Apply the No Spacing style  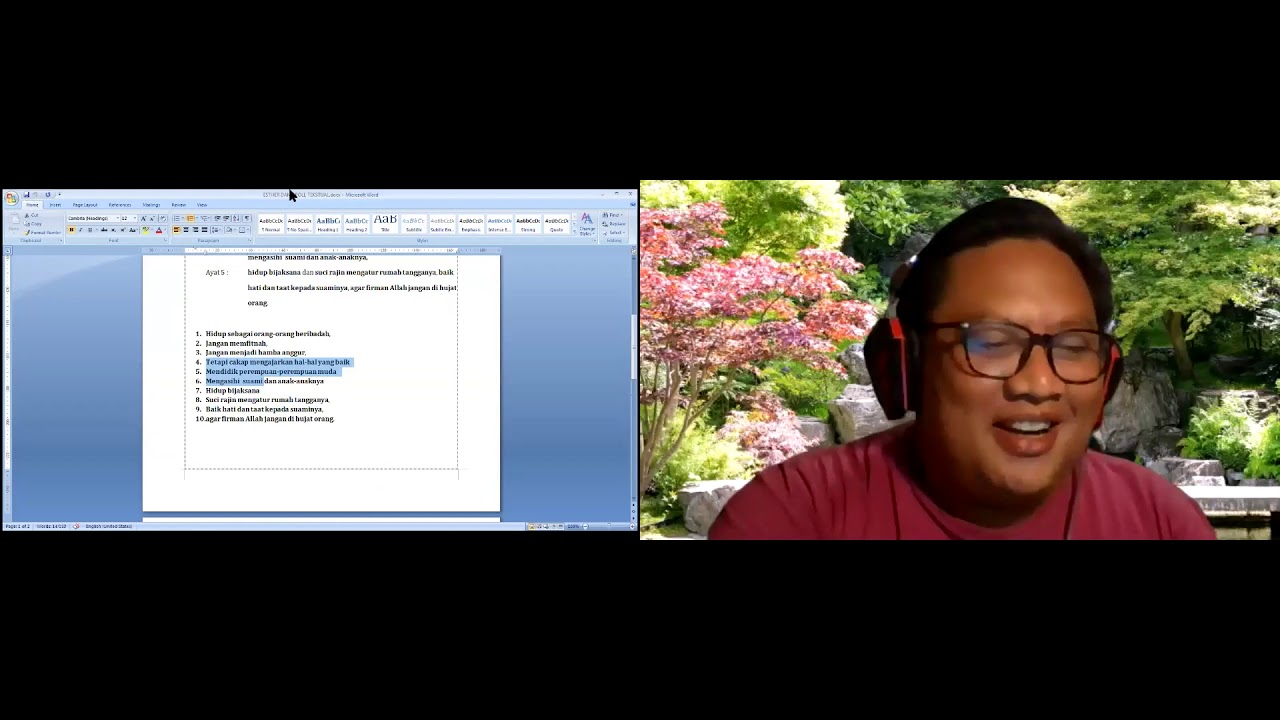click(299, 225)
